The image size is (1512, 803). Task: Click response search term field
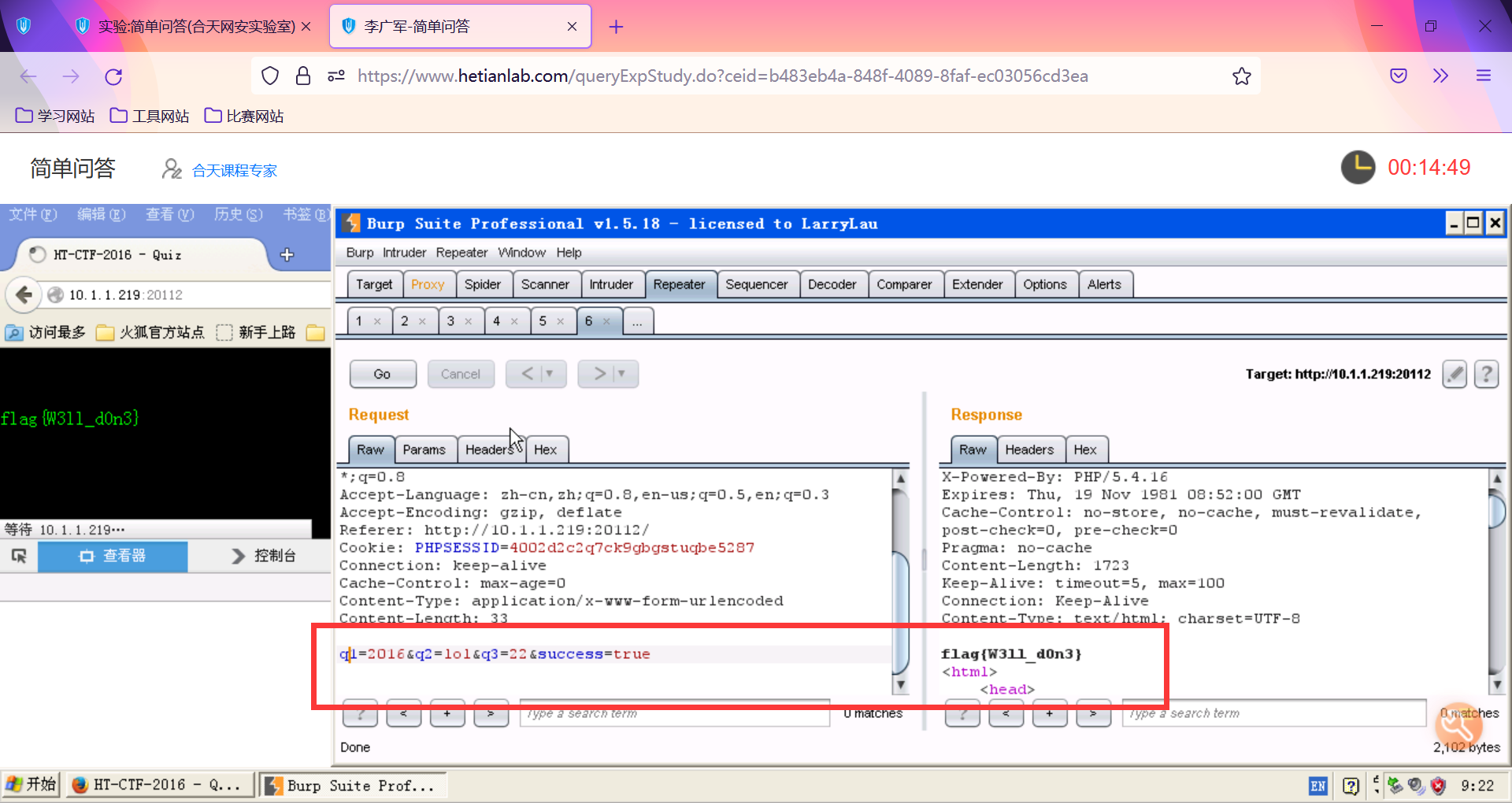[1274, 713]
